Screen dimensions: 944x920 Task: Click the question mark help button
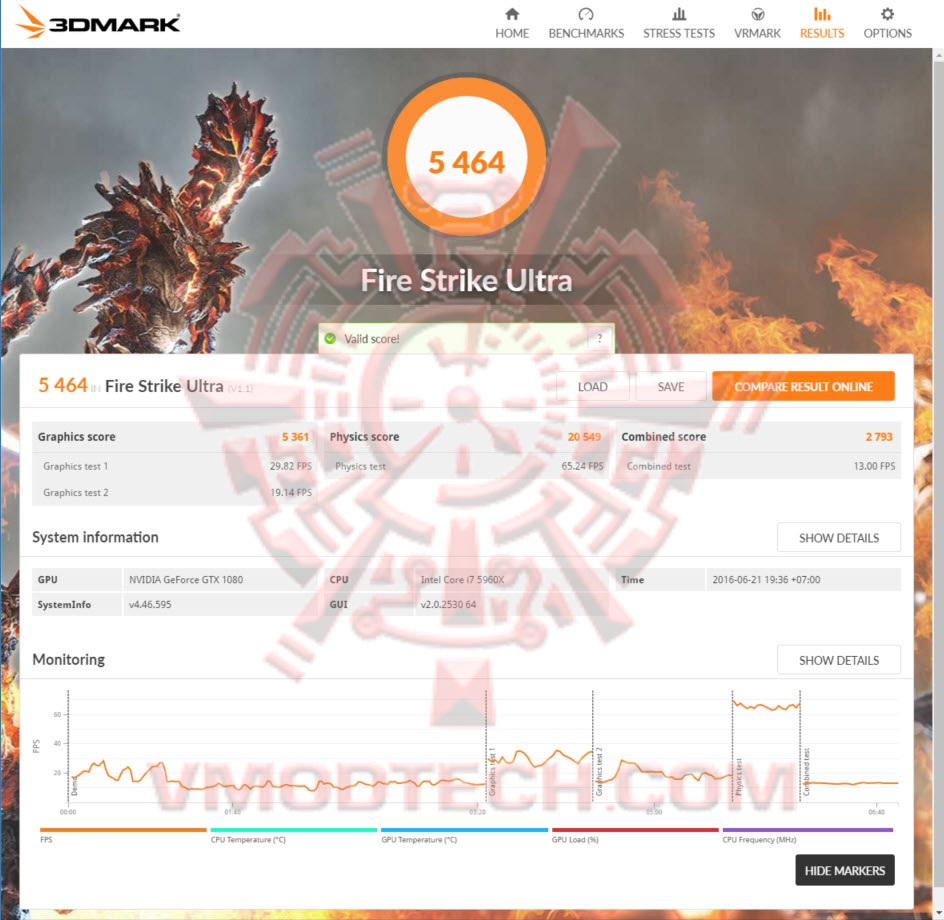[x=600, y=338]
